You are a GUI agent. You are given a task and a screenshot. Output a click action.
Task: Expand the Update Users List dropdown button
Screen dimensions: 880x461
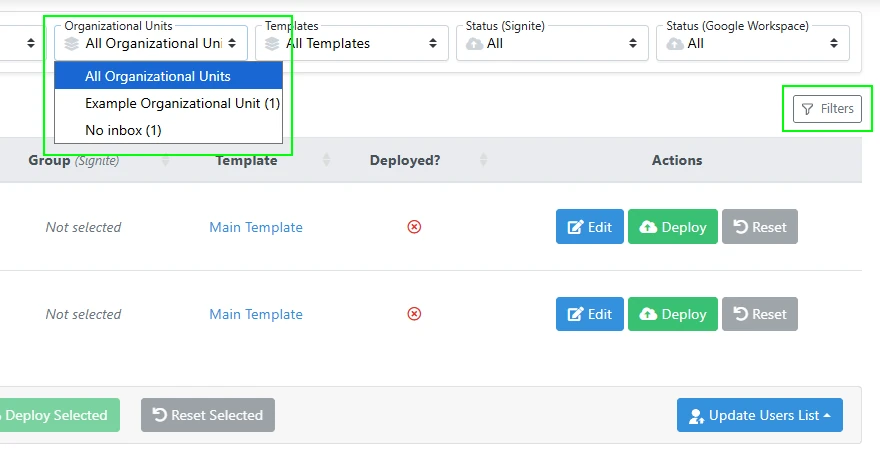point(759,415)
